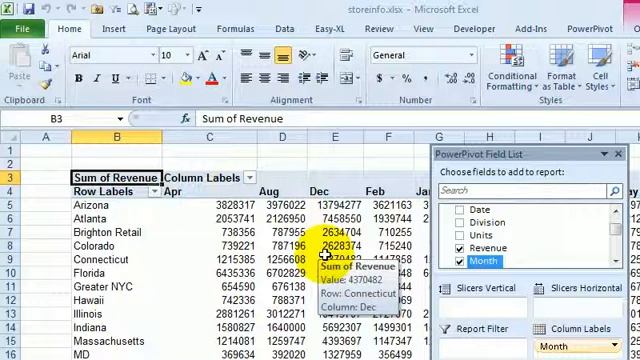Align text right

283,78
